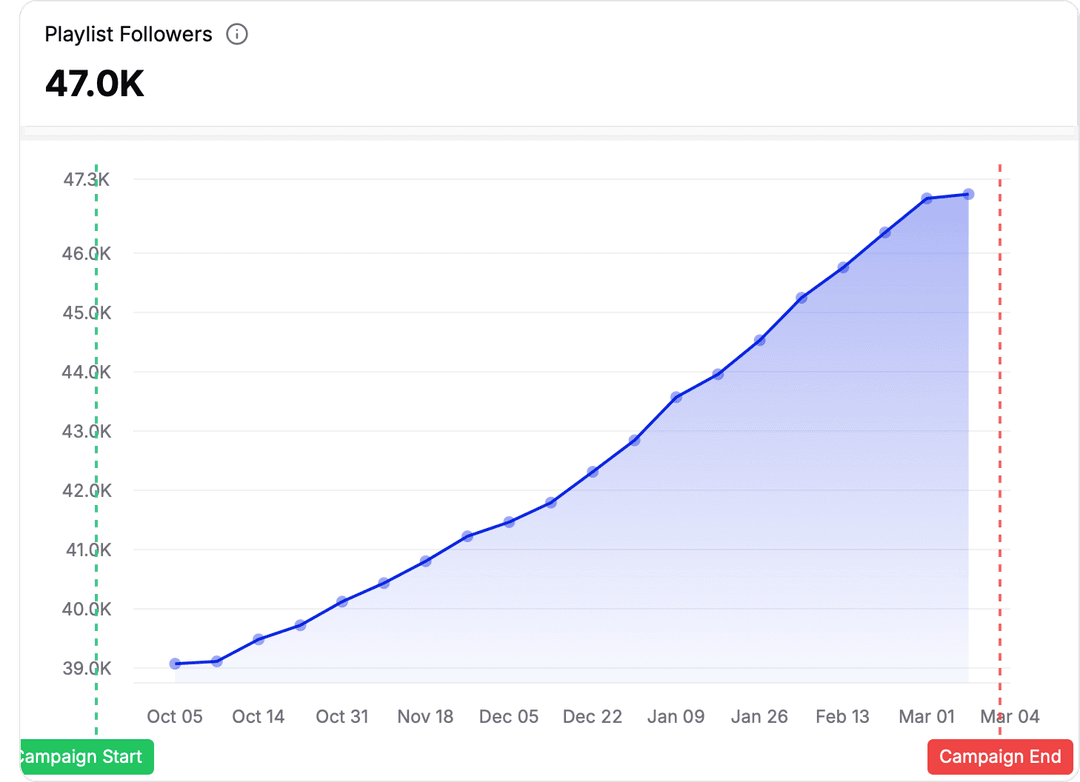Select the first data point near Oct 05
The width and height of the screenshot is (1080, 782).
coord(175,662)
